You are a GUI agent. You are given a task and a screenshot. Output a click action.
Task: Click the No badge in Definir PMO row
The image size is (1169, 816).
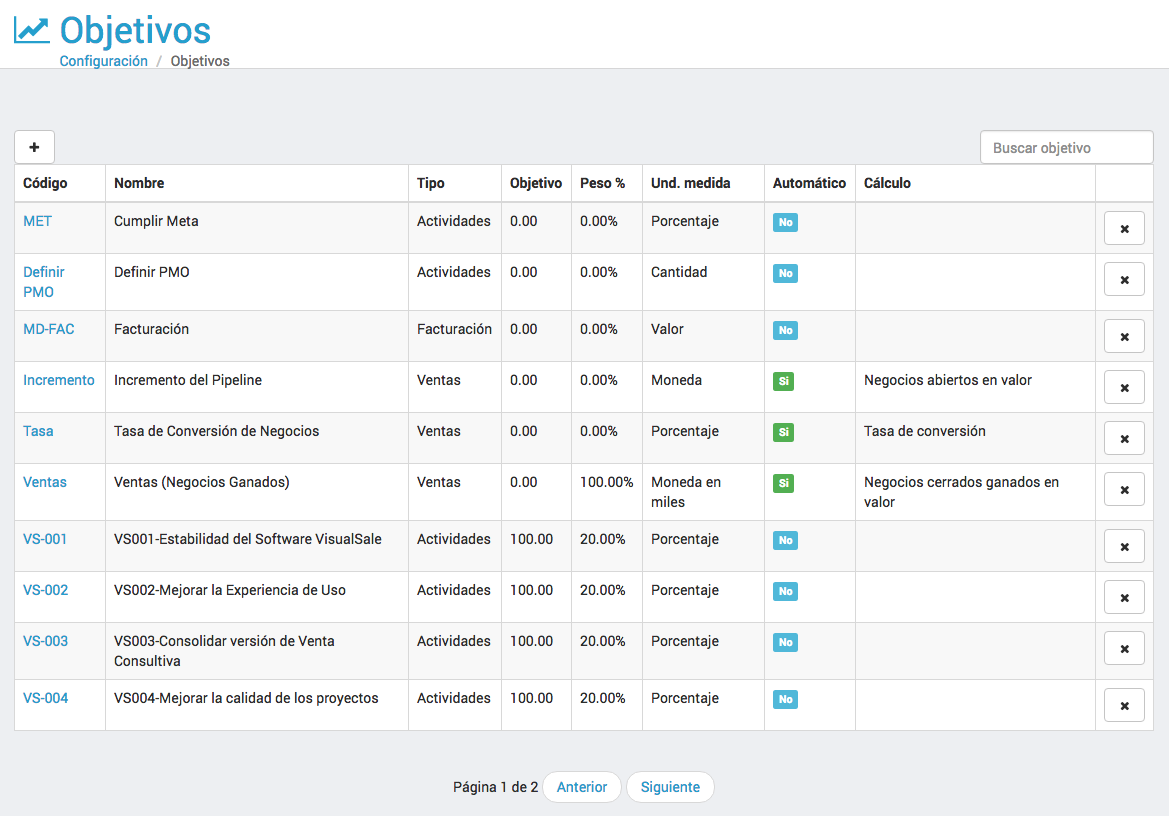[x=785, y=273]
